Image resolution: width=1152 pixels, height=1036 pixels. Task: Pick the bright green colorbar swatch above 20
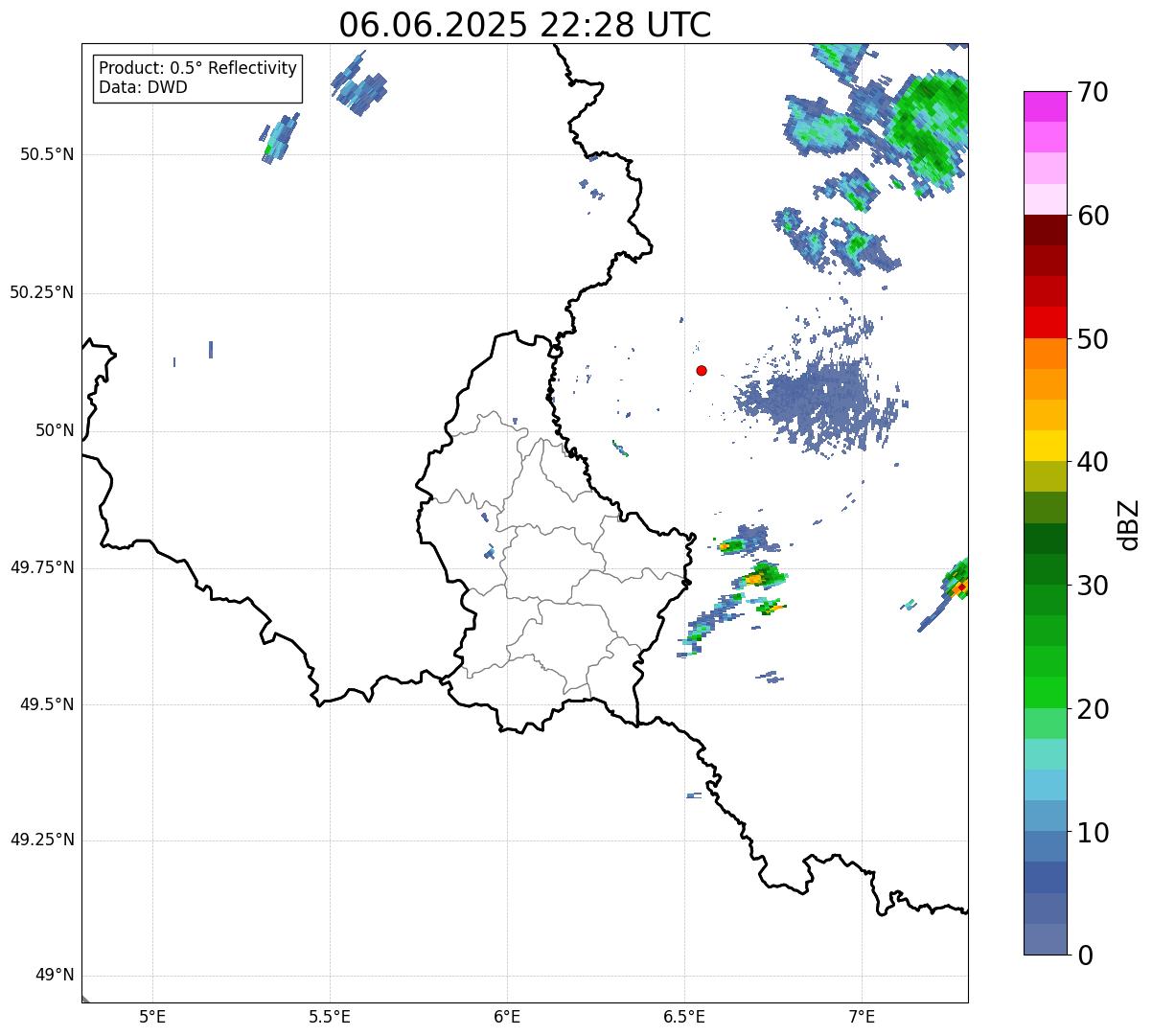tap(1046, 692)
